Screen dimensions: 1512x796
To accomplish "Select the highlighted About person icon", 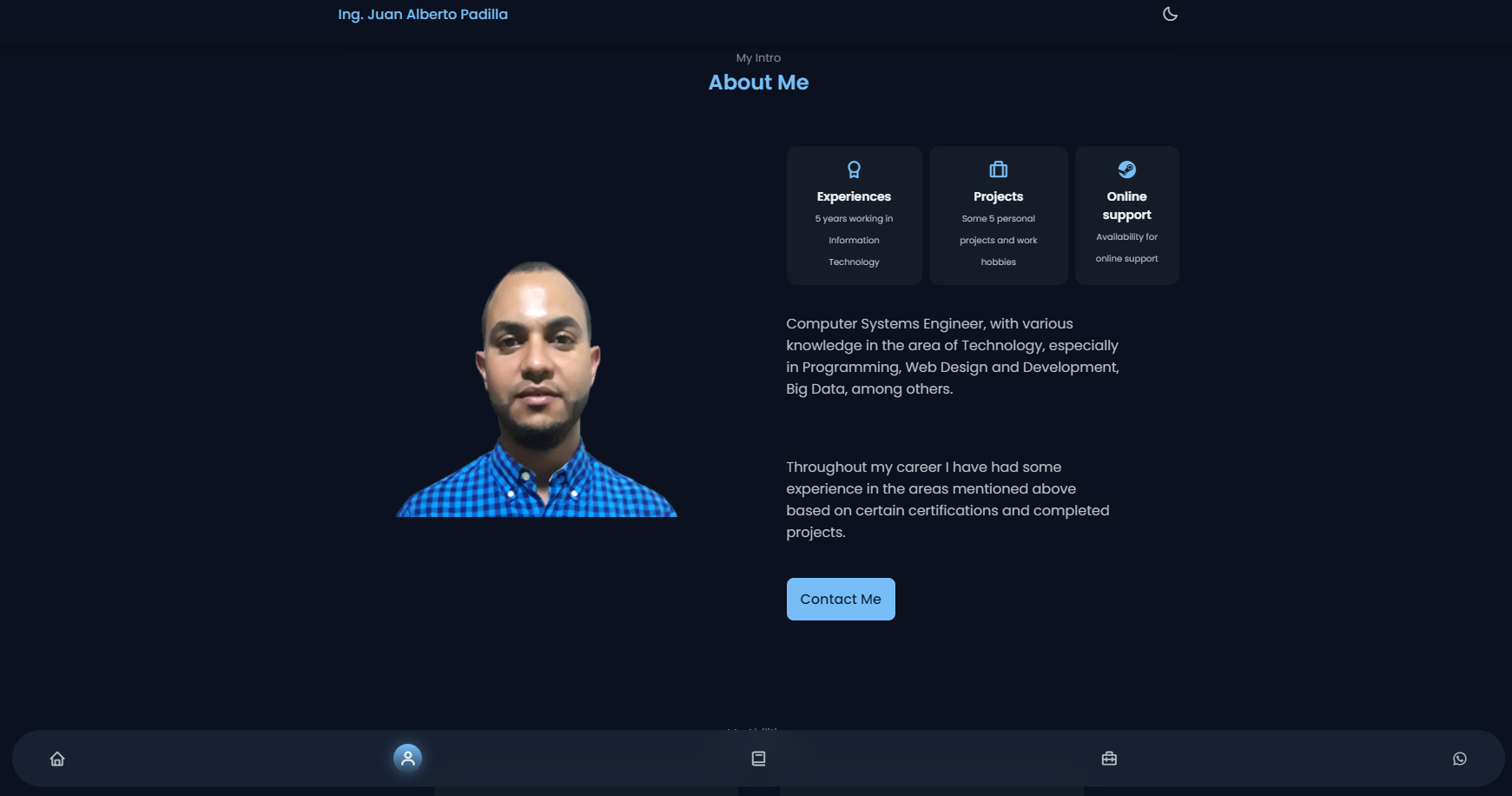I will (x=407, y=758).
